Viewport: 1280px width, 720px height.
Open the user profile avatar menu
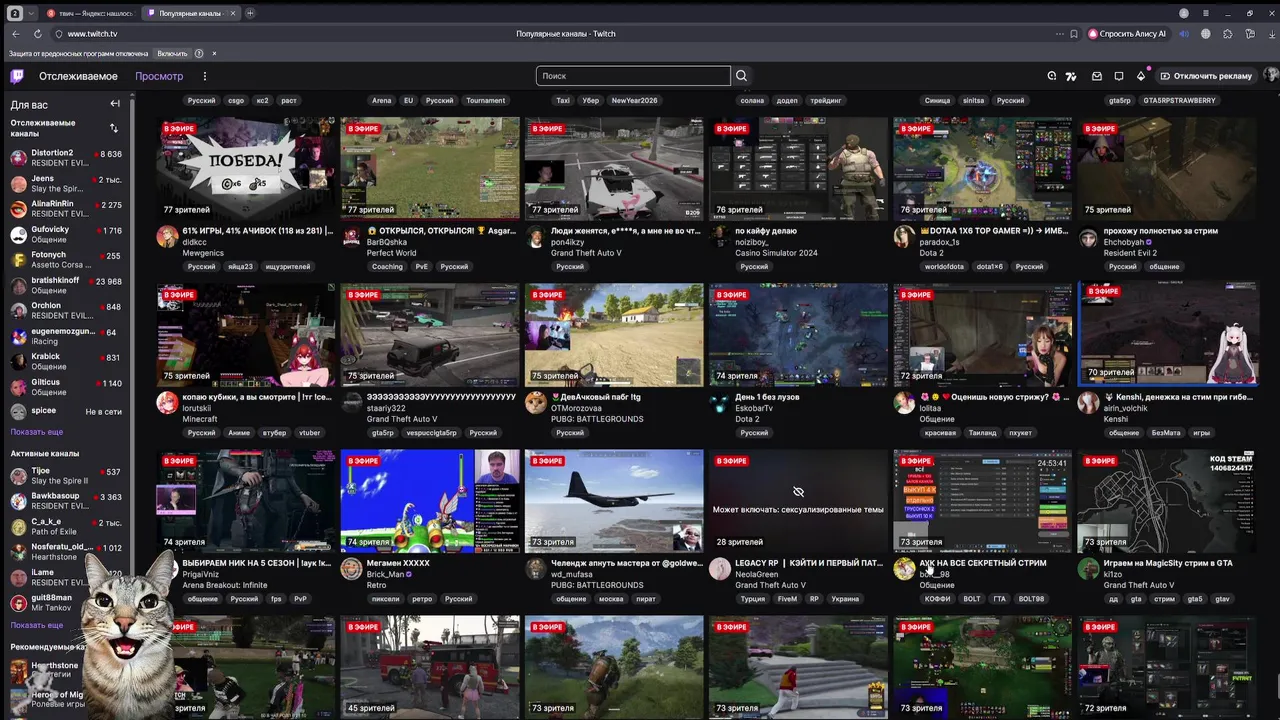point(1271,76)
